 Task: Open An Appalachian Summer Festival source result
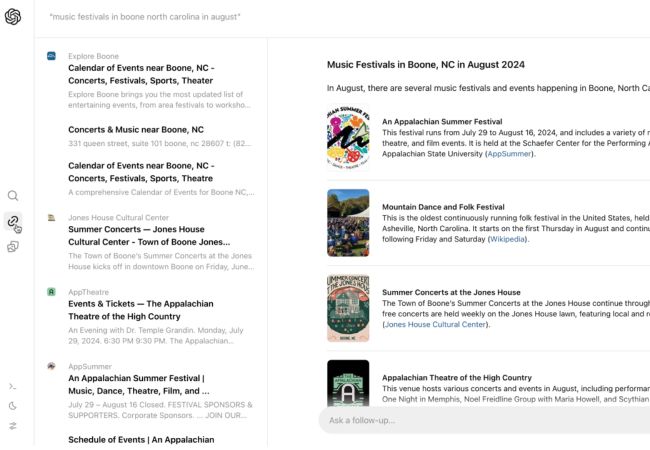(x=139, y=385)
